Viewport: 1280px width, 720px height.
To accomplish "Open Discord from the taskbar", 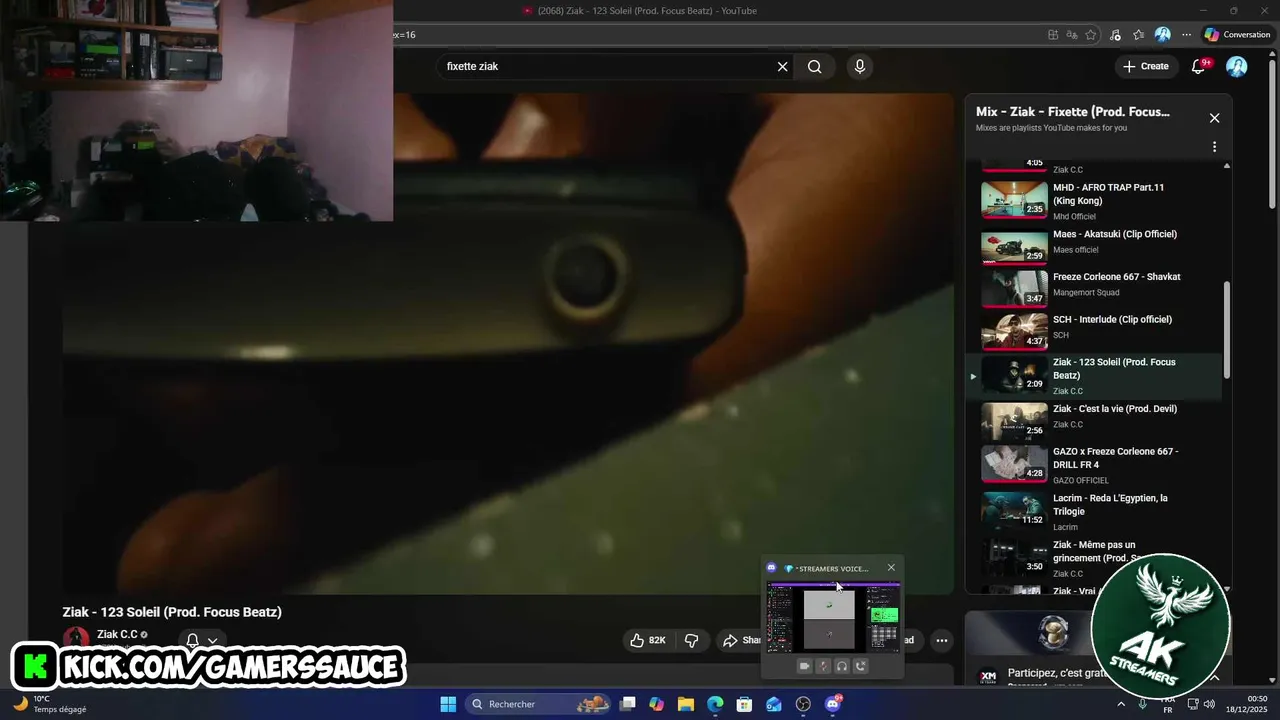I will pyautogui.click(x=833, y=704).
